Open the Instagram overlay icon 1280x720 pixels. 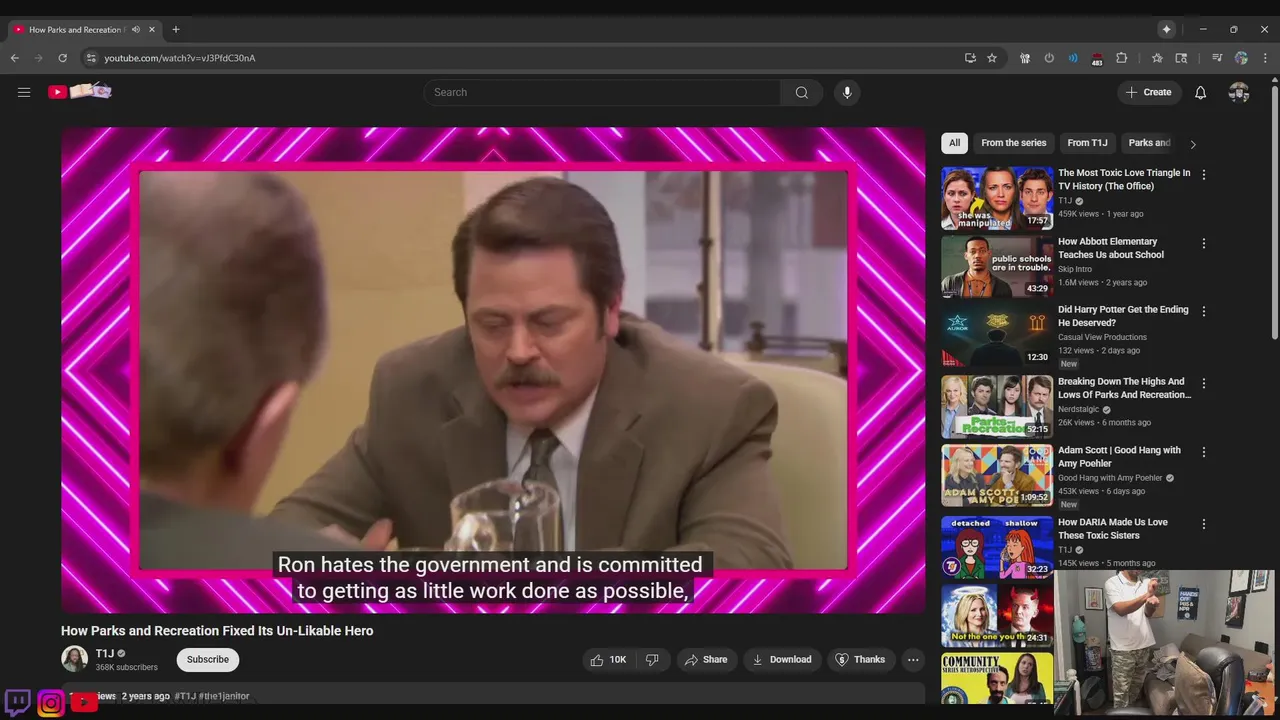[51, 703]
